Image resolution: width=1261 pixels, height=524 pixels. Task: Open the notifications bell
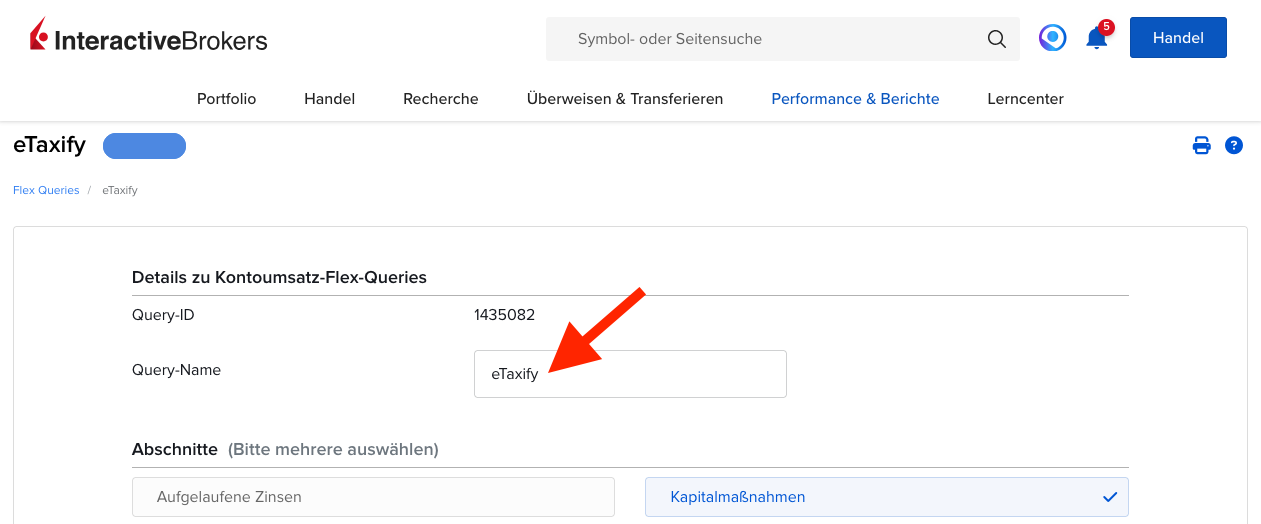tap(1096, 40)
